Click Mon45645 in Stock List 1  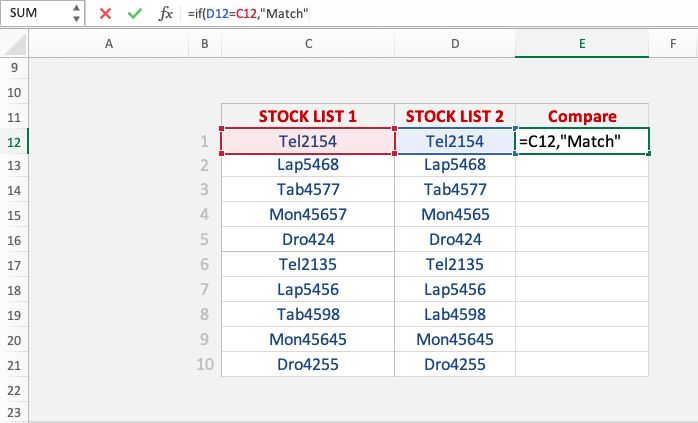[x=308, y=339]
